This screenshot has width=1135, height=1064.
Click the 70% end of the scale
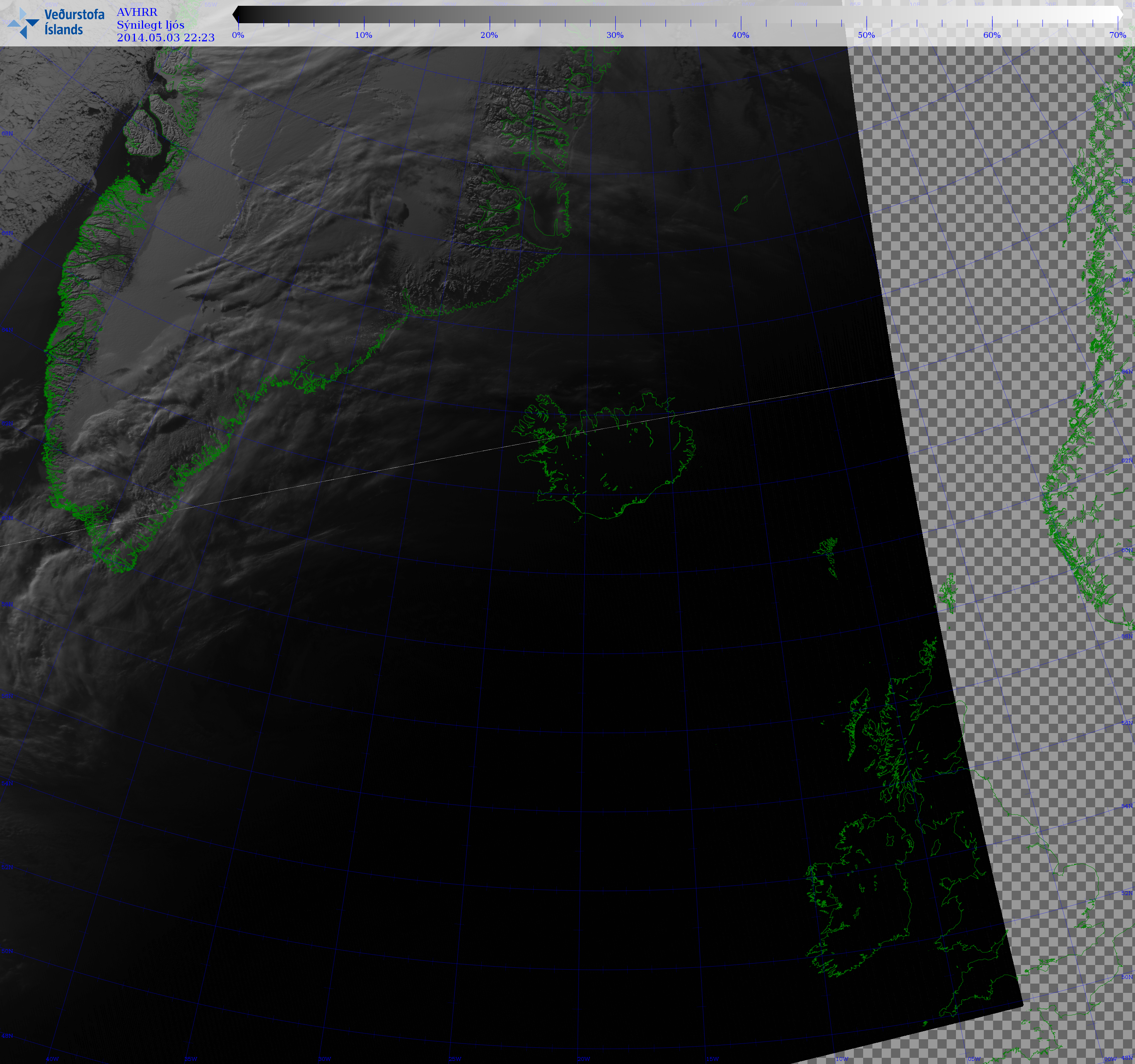coord(1117,35)
